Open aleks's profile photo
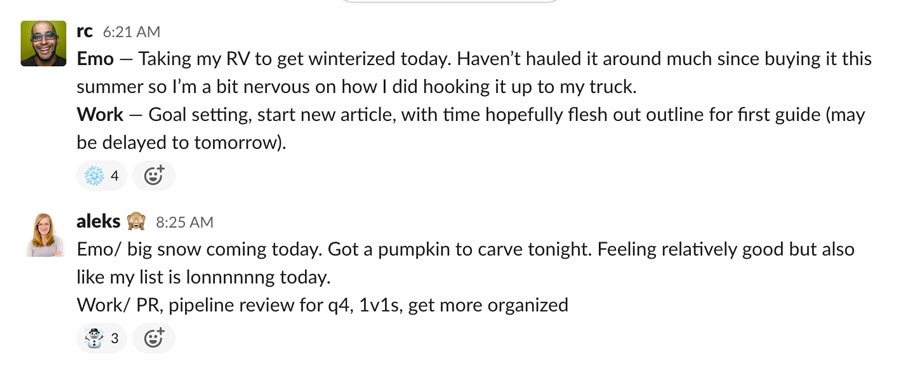Viewport: 900px width, 367px height. 44,234
